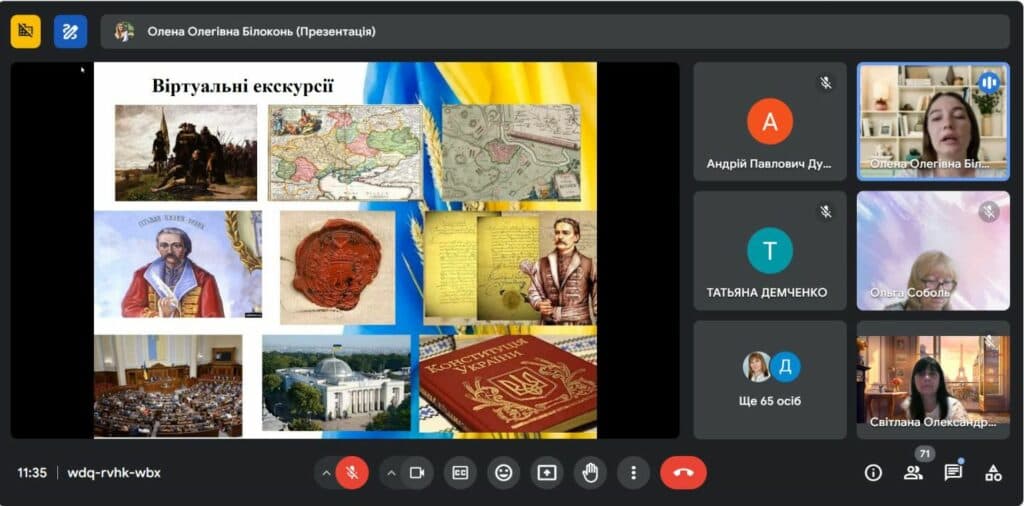
Task: Click the presenter avatar in the top bar
Action: click(x=124, y=31)
